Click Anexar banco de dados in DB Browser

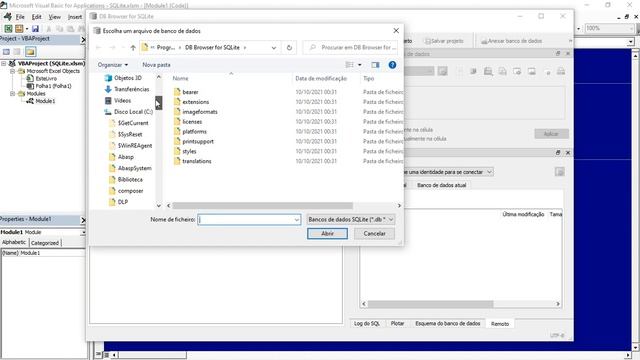(511, 41)
